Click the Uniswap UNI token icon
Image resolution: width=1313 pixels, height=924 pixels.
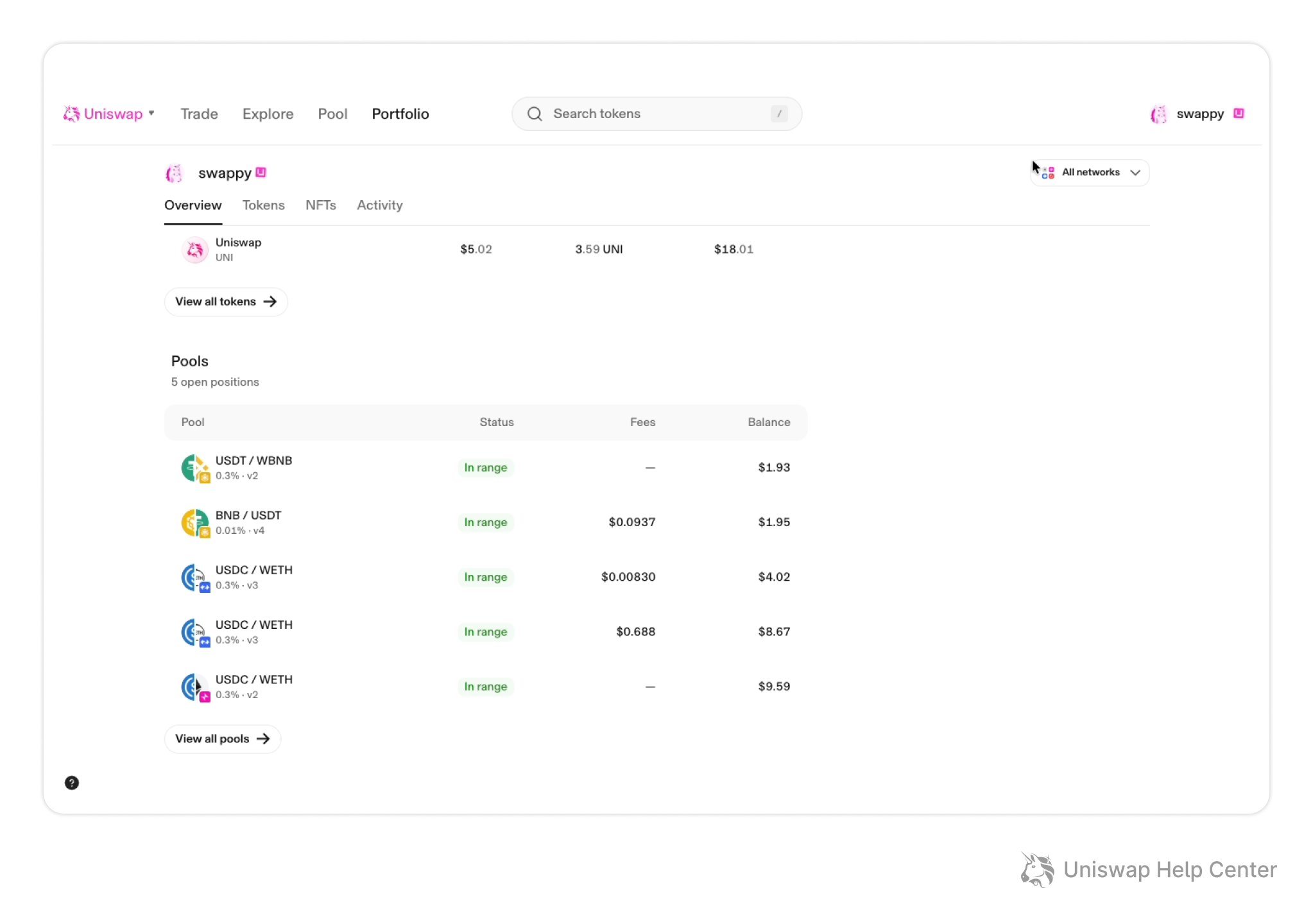click(194, 250)
